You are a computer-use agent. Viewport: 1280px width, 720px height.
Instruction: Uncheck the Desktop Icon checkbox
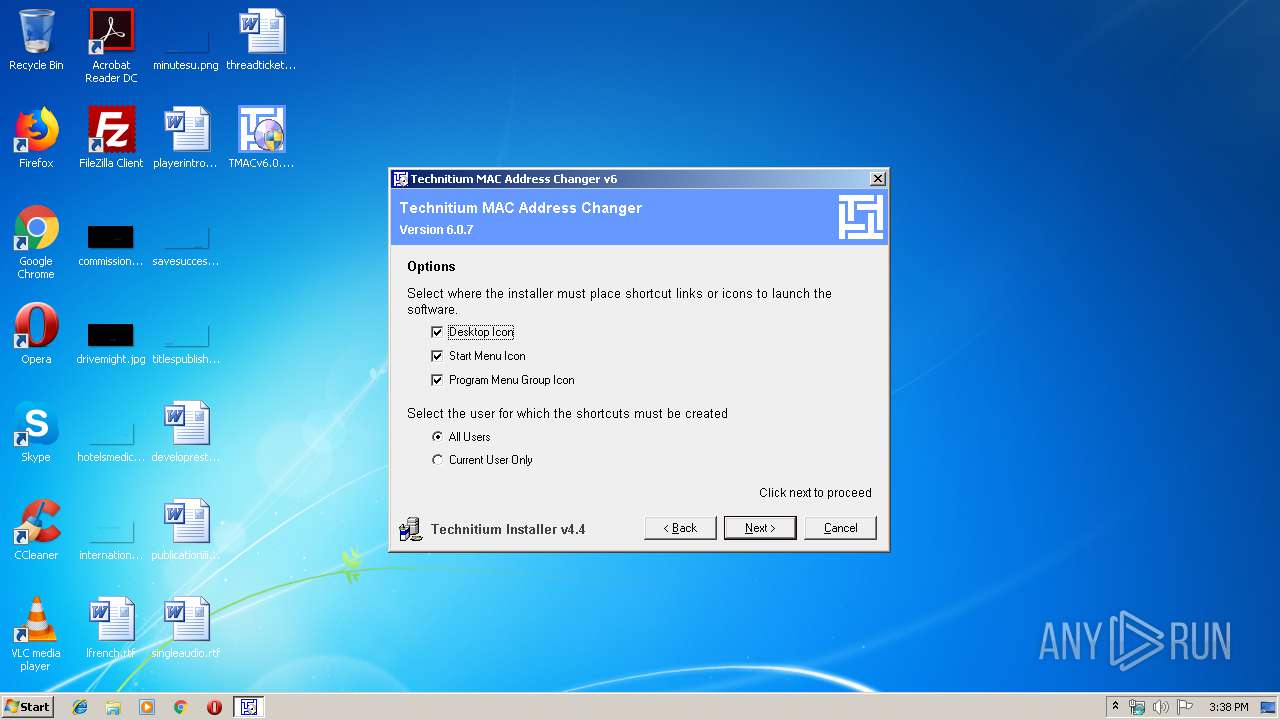[x=437, y=332]
